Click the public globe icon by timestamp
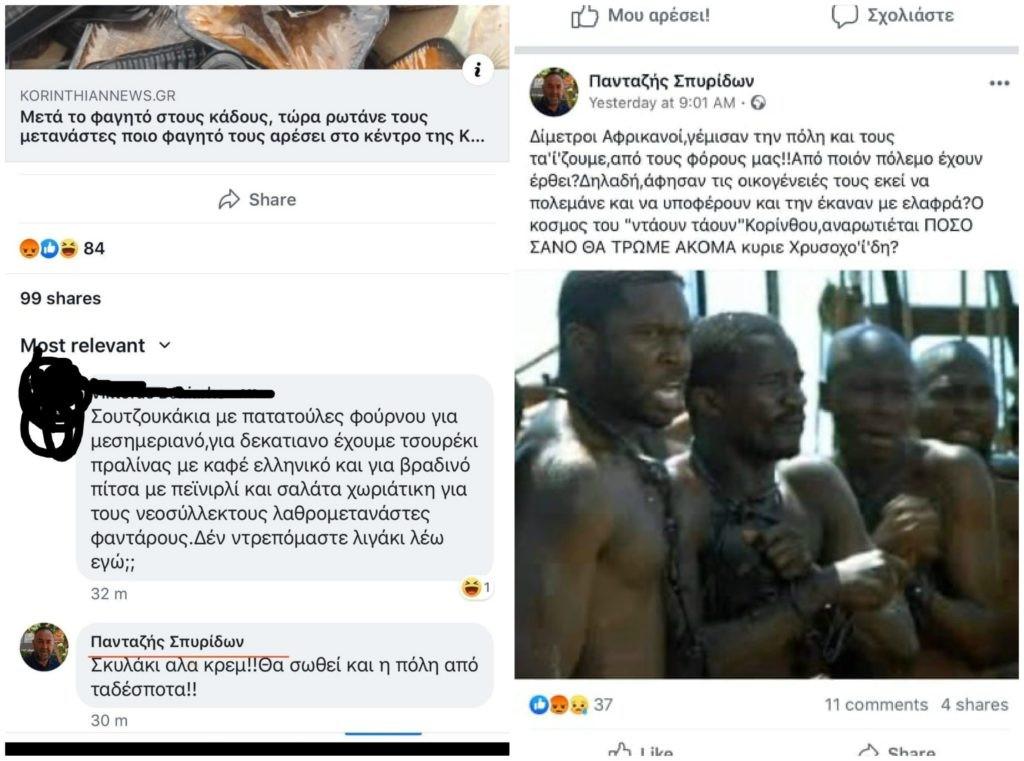Viewport: 1024px width, 761px height. [x=758, y=102]
